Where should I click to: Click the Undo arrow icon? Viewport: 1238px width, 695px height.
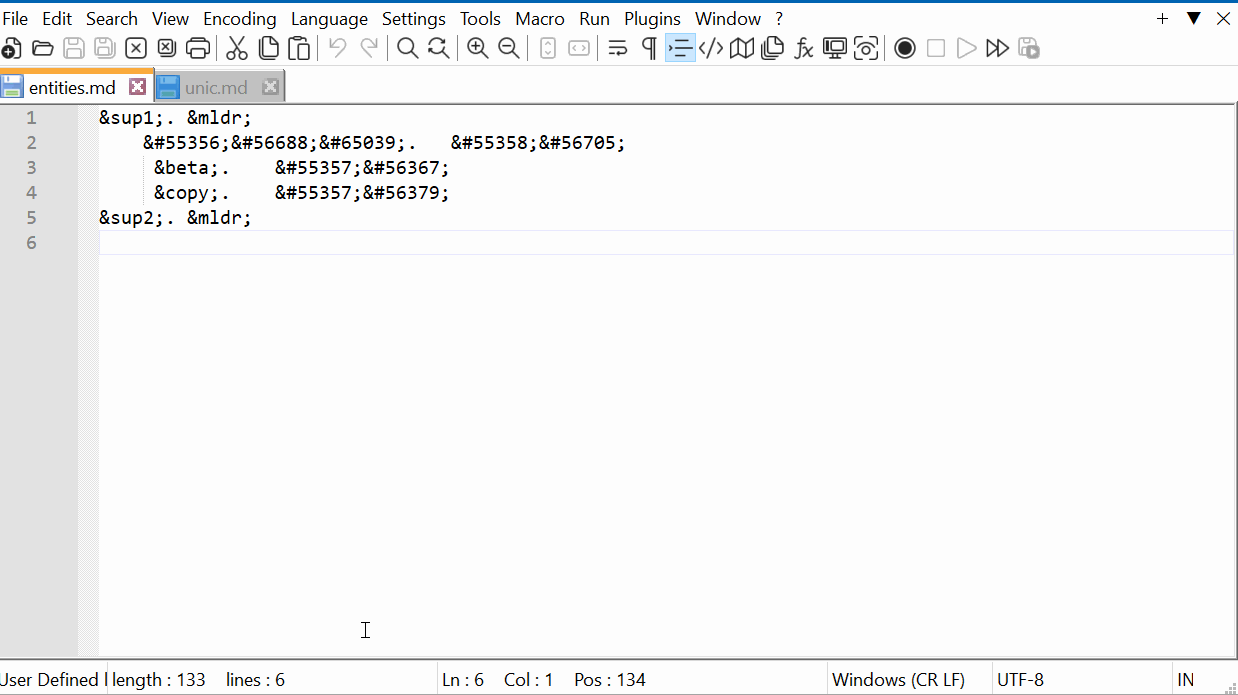(x=338, y=48)
